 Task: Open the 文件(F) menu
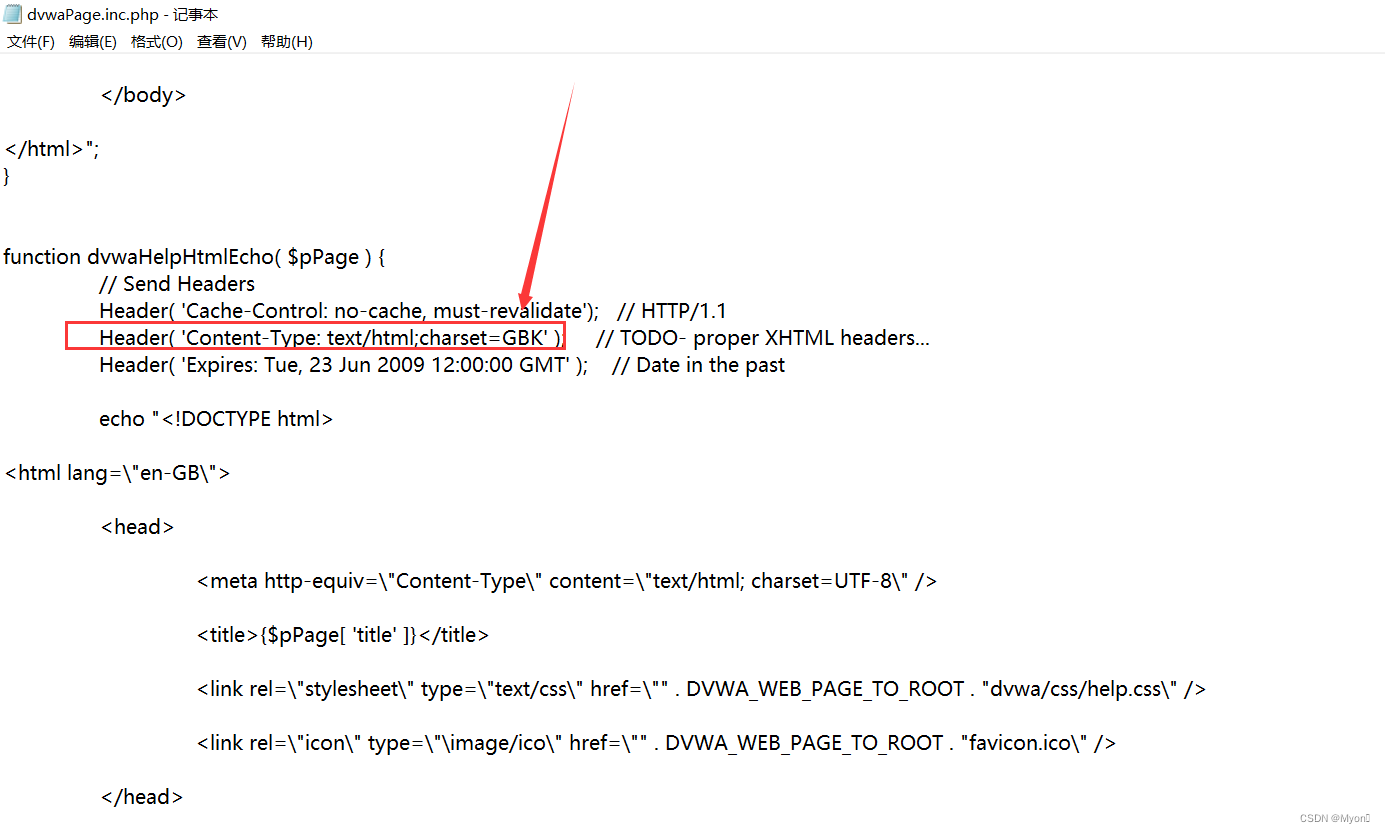click(30, 42)
